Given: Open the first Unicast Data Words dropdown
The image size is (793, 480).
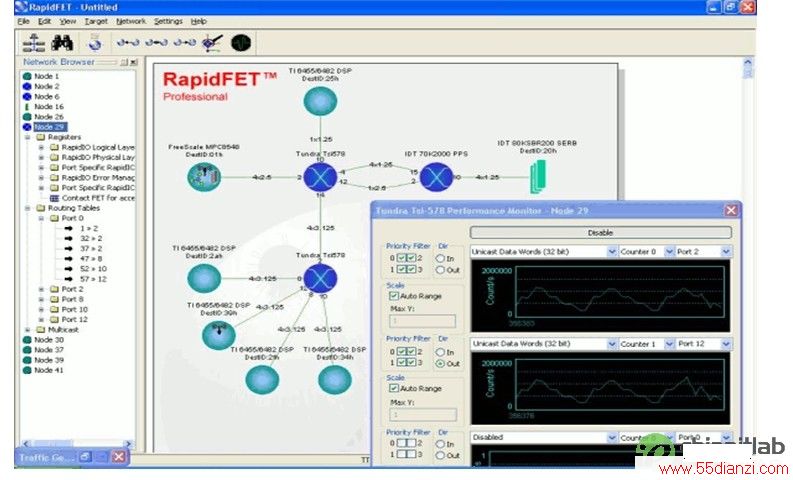Looking at the screenshot, I should [x=612, y=251].
